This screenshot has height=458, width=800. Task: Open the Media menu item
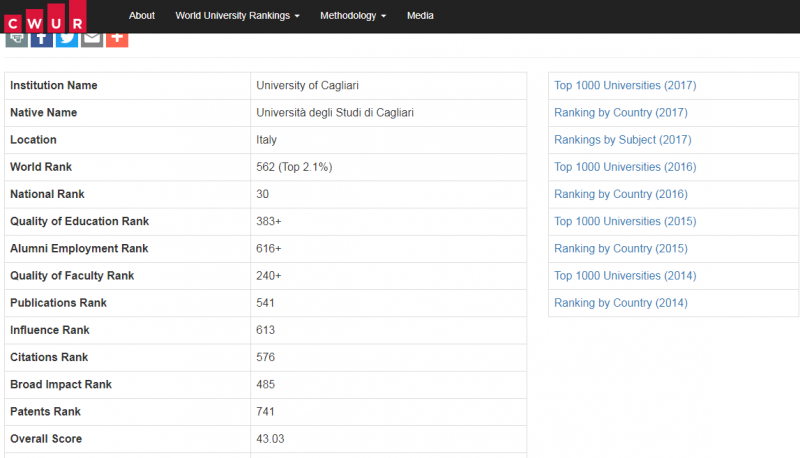coord(420,16)
